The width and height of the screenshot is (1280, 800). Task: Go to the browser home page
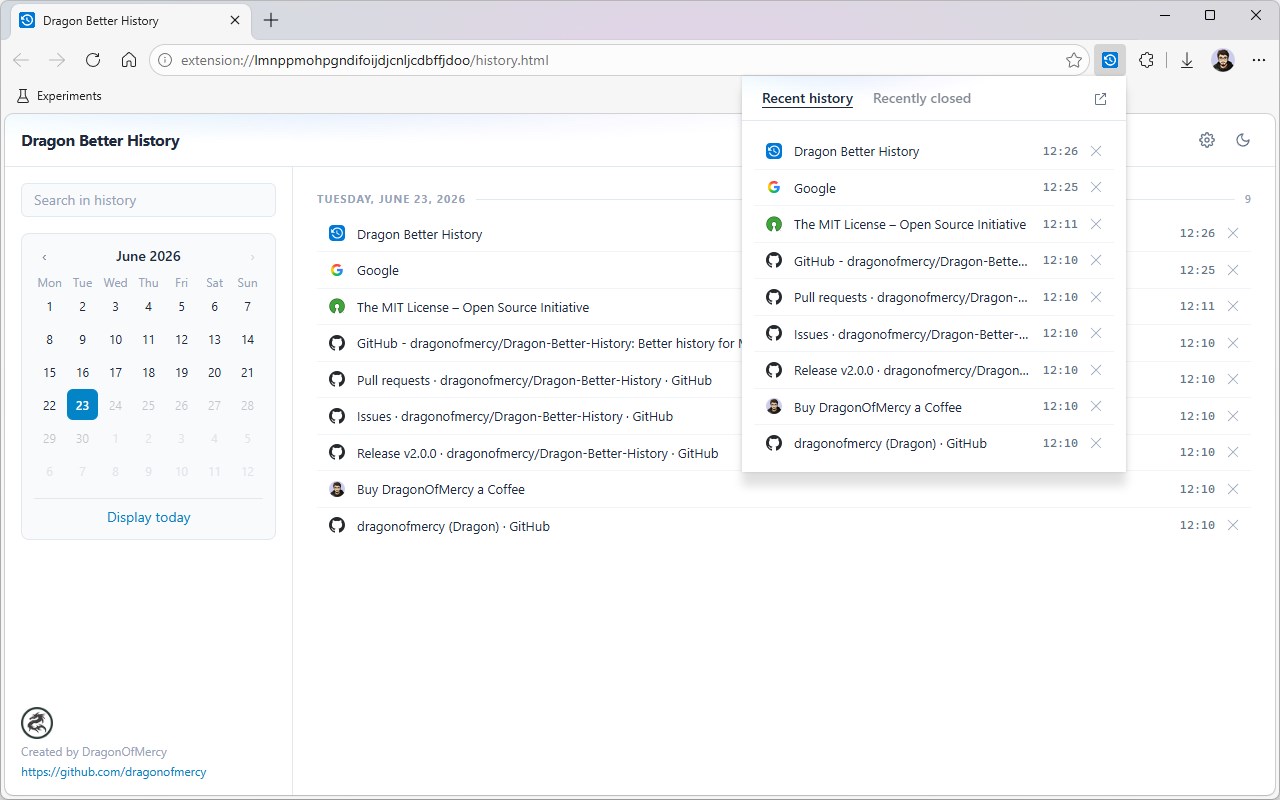pos(129,60)
